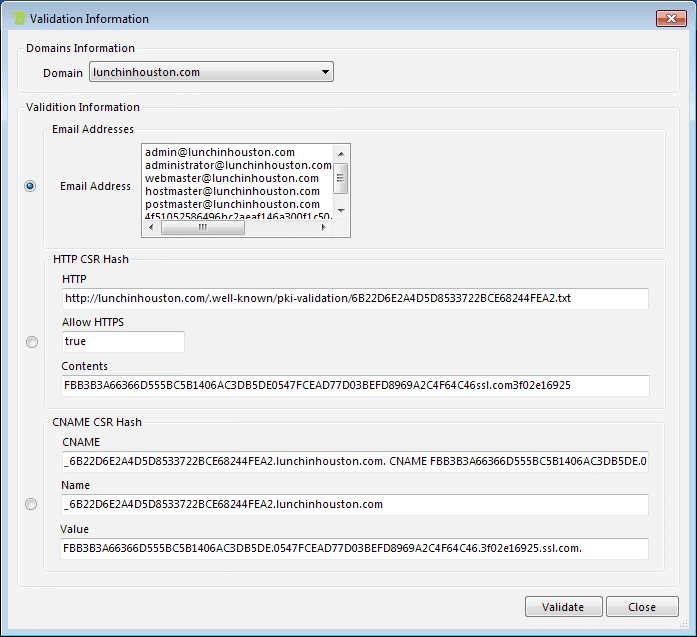Viewport: 697px width, 637px height.
Task: Click the Close button at bottom
Action: tap(642, 607)
